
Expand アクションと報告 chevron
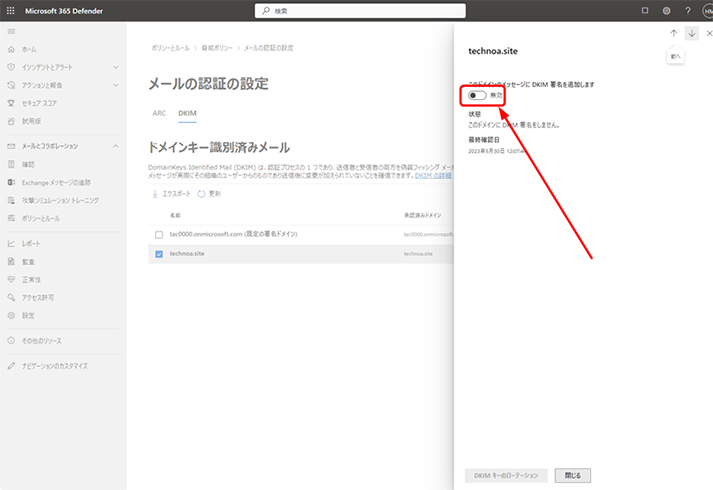pos(116,85)
